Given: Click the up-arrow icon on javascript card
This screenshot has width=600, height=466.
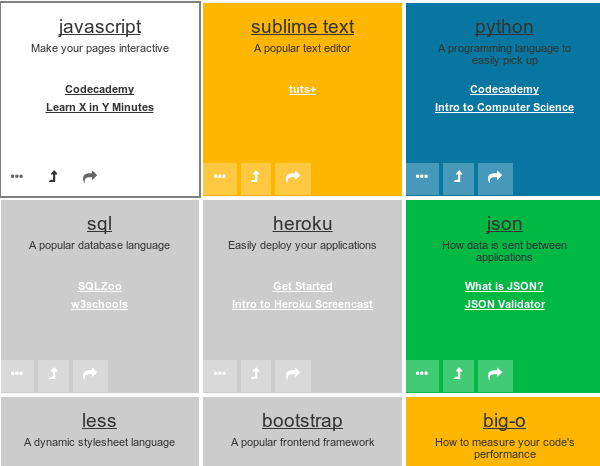Looking at the screenshot, I should [54, 176].
